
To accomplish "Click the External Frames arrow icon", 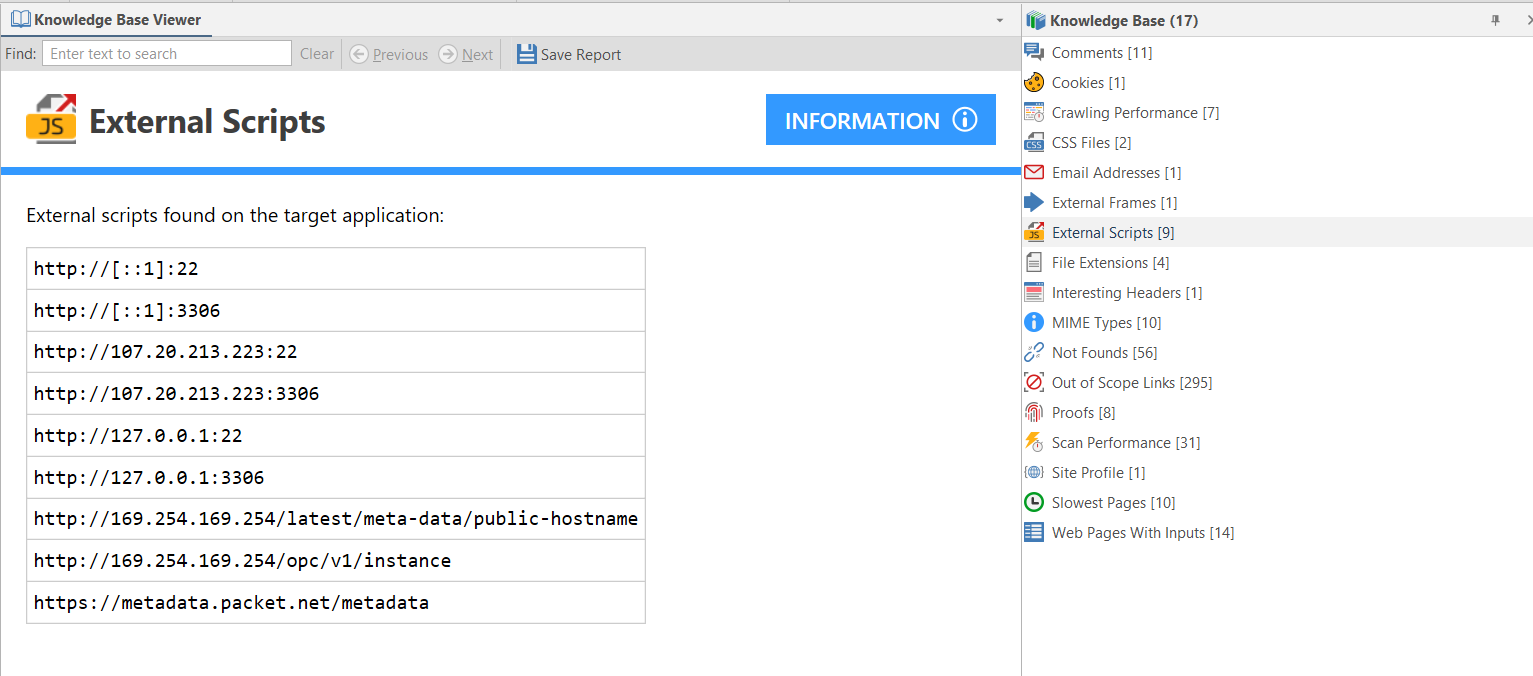I will click(x=1033, y=202).
